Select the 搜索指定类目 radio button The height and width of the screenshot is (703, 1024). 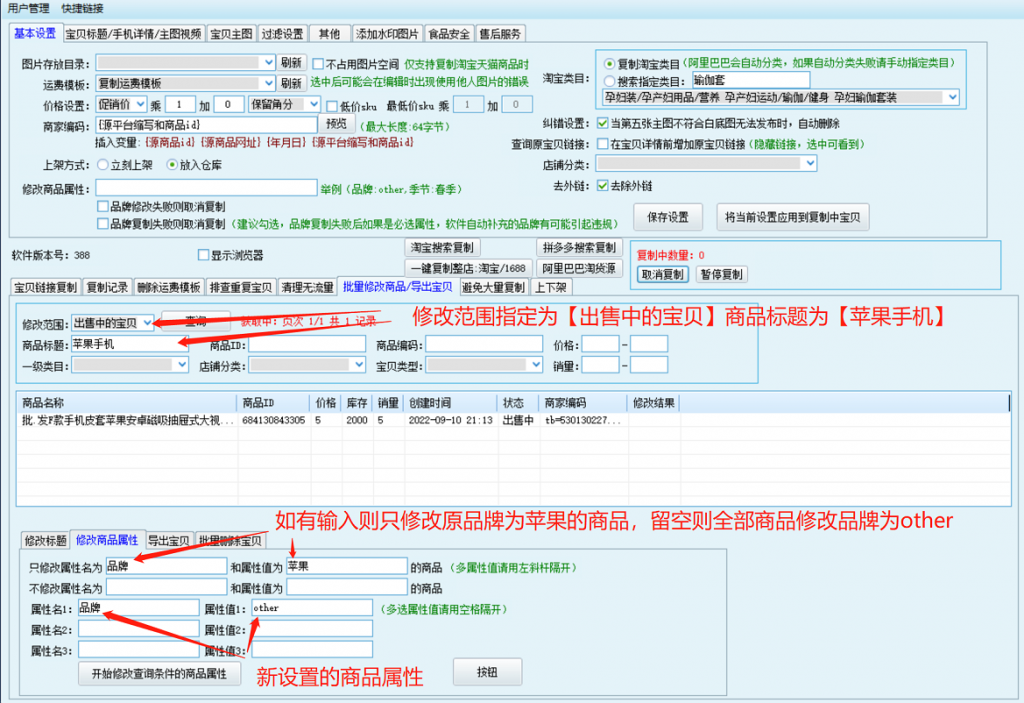point(609,82)
